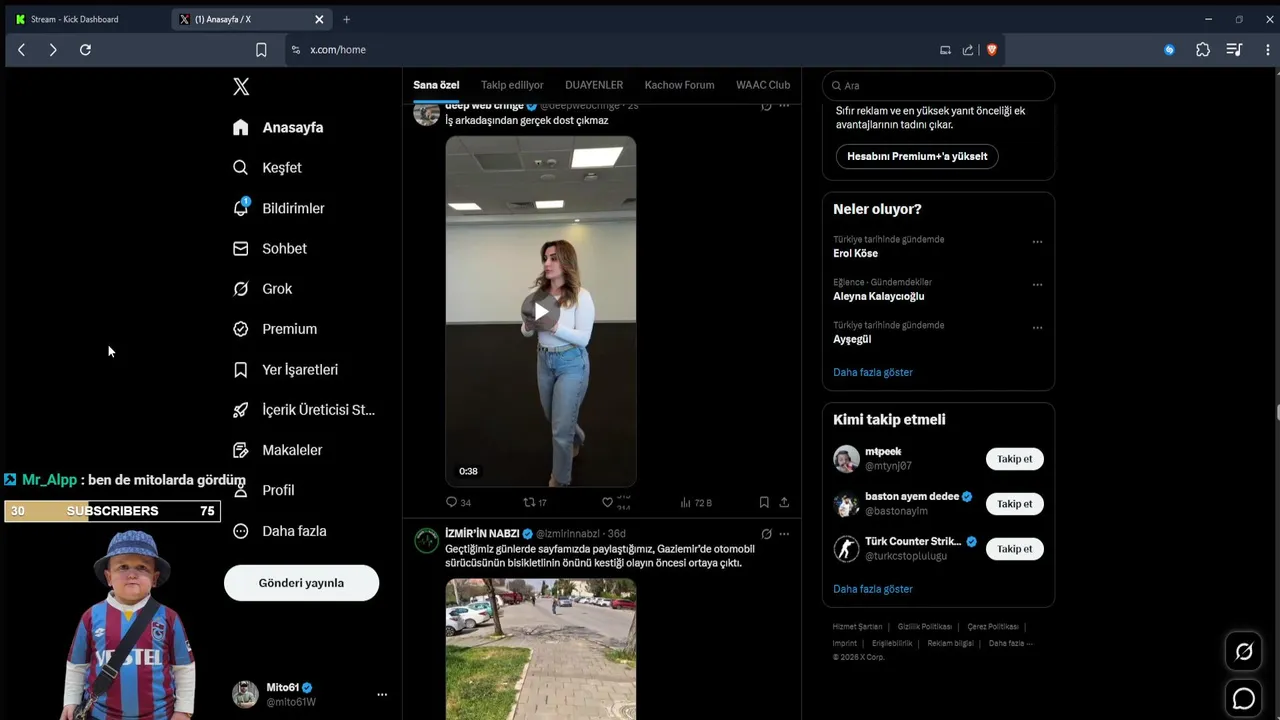Open new browser tab with plus
The width and height of the screenshot is (1280, 720).
tap(346, 19)
